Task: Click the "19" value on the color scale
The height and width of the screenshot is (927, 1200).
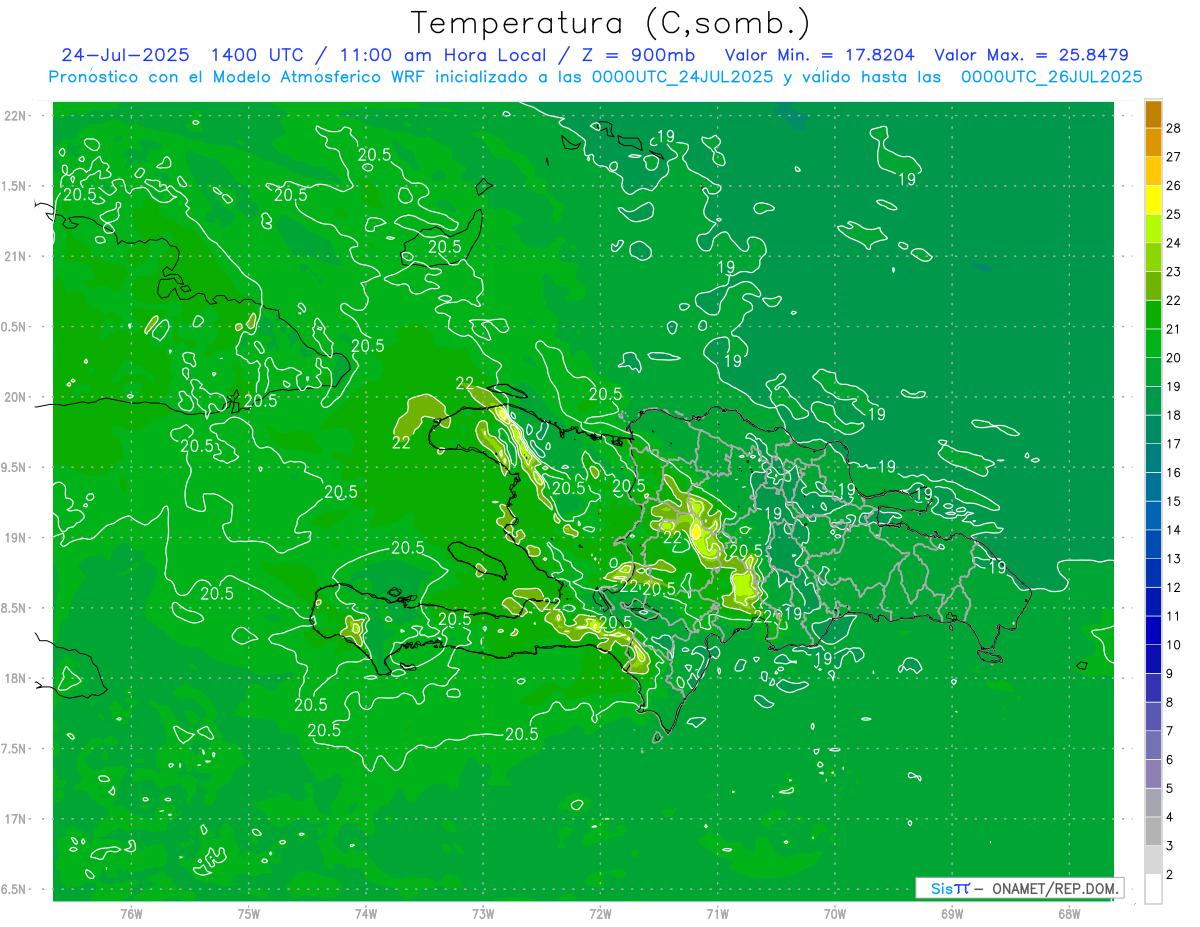Action: [1174, 386]
